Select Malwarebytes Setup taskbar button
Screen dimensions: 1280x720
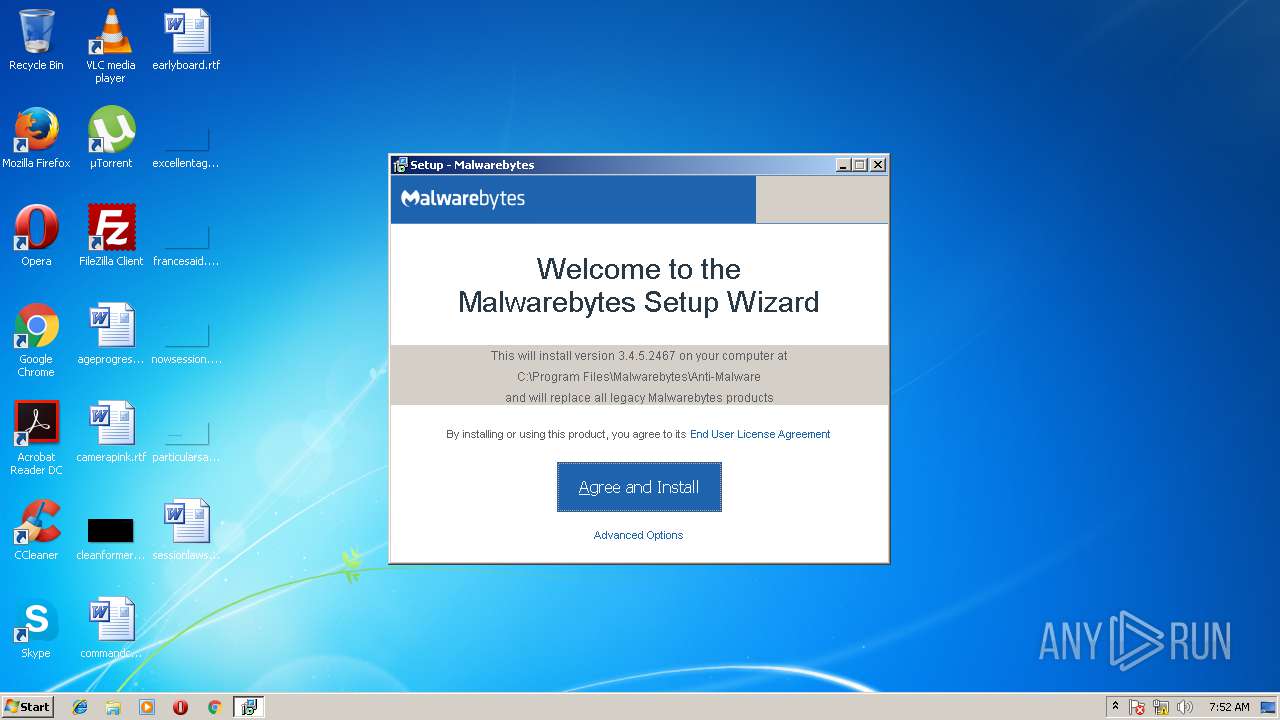pyautogui.click(x=248, y=707)
